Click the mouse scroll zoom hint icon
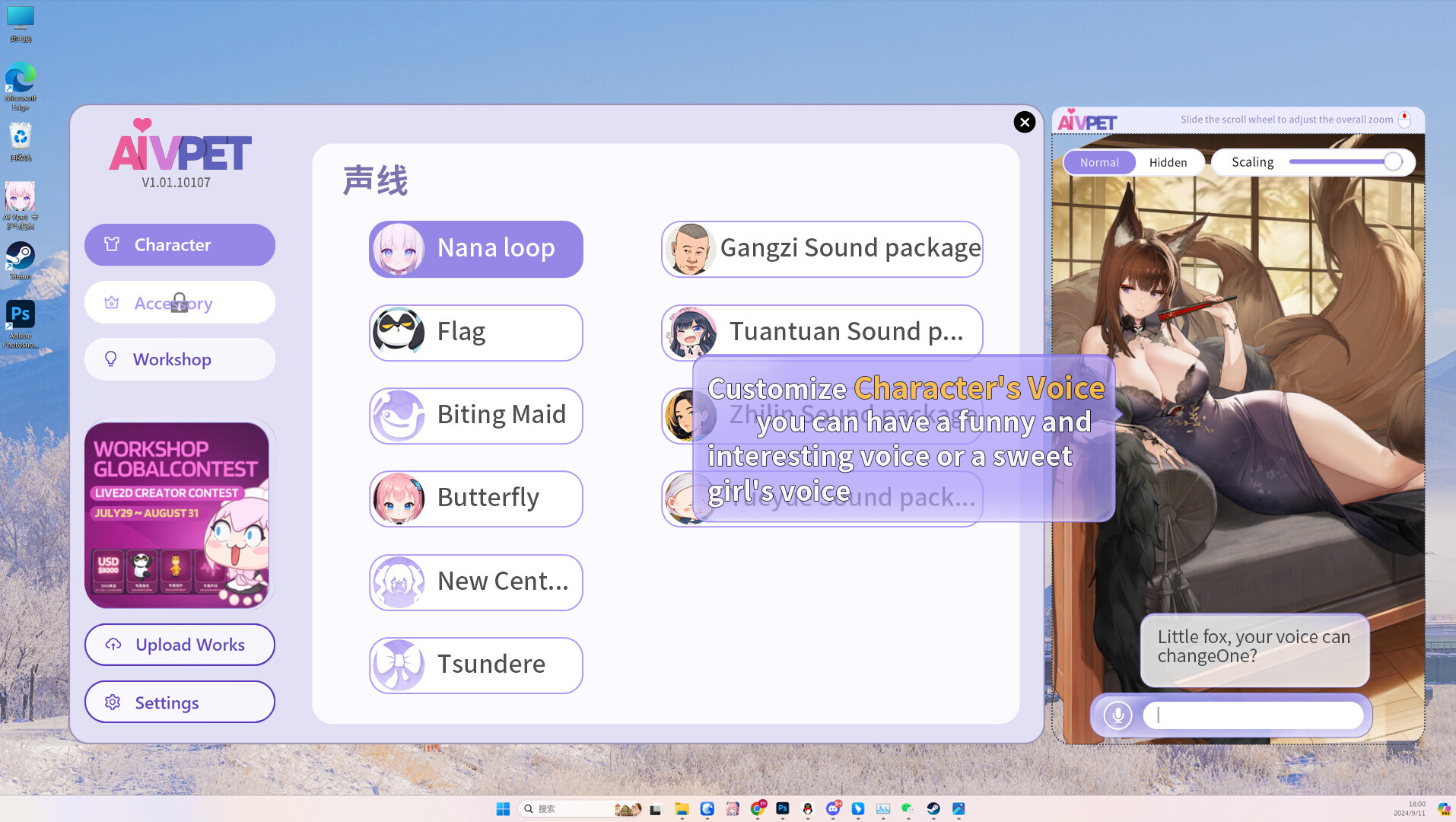The image size is (1456, 822). pos(1404,119)
